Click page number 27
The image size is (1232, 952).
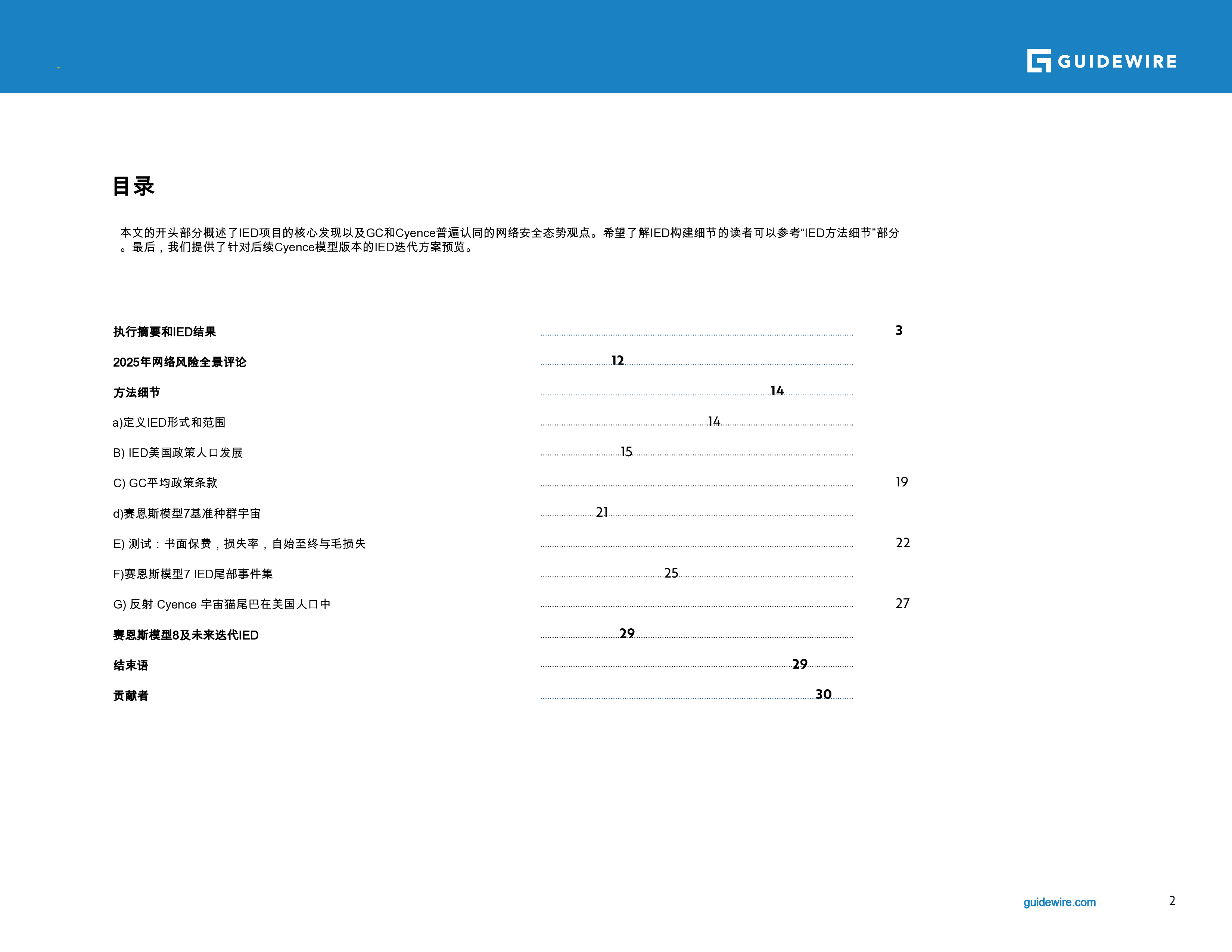903,603
